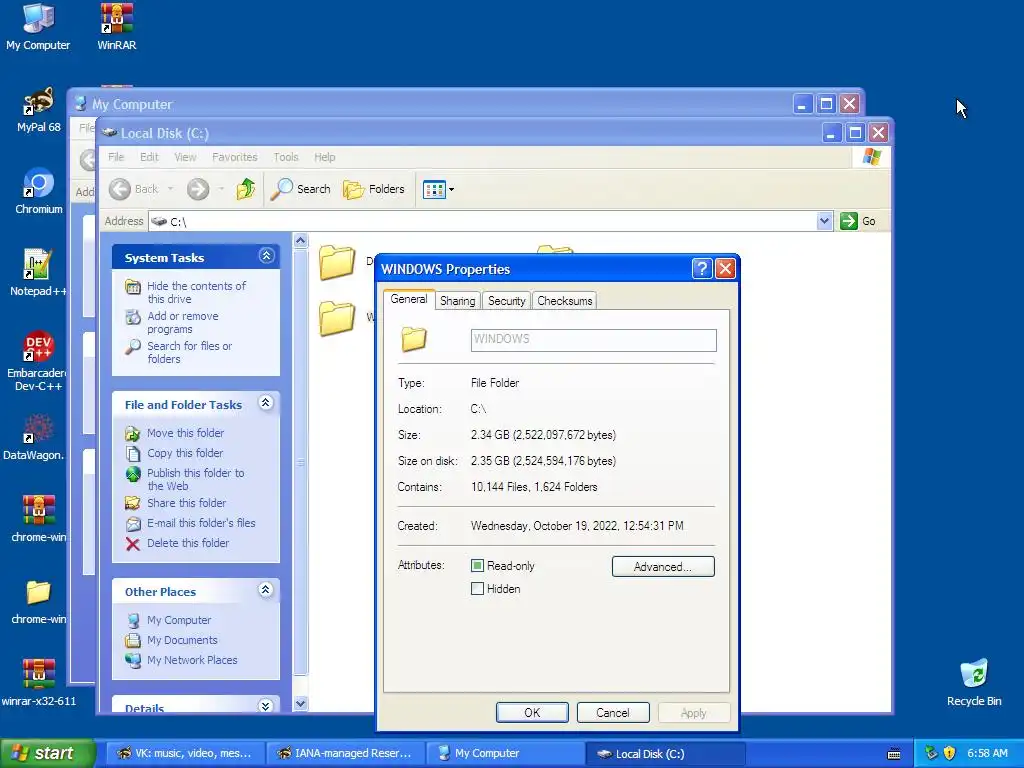Switch to the Security tab
Viewport: 1024px width, 768px height.
tap(506, 301)
